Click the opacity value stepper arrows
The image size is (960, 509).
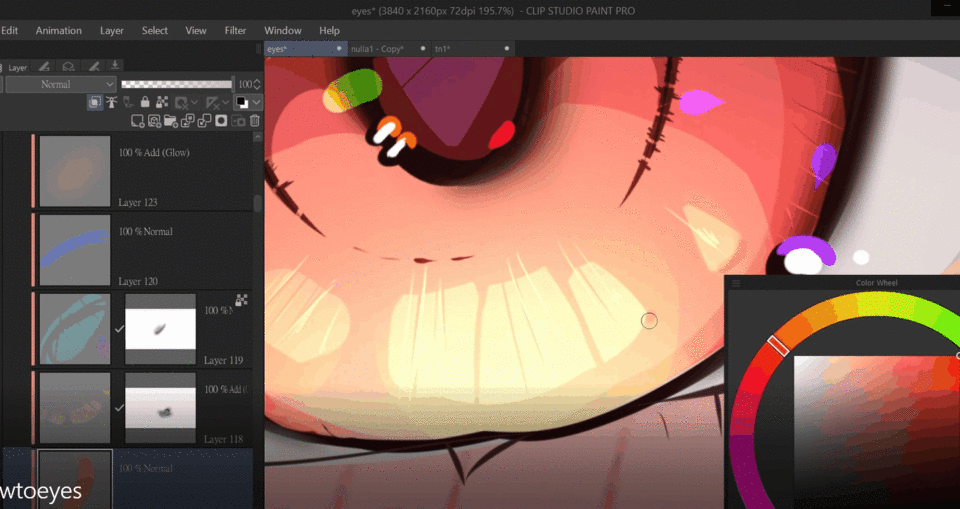[x=257, y=85]
